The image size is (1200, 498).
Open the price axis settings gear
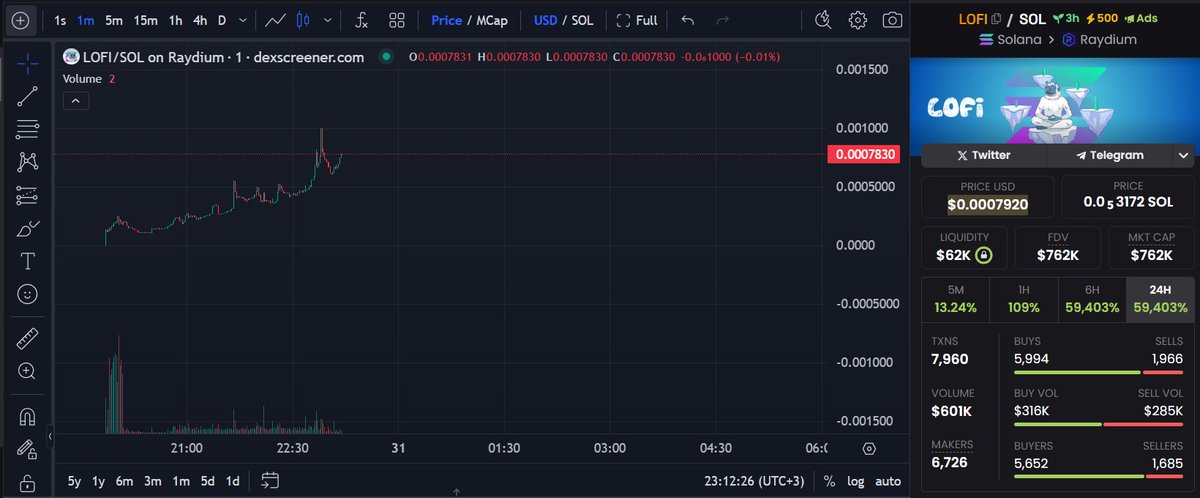tap(869, 448)
